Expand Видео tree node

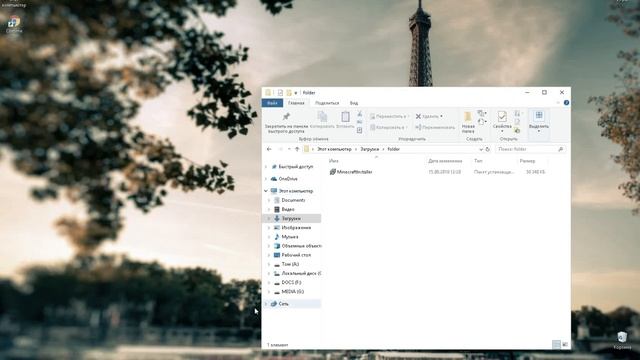pyautogui.click(x=269, y=209)
